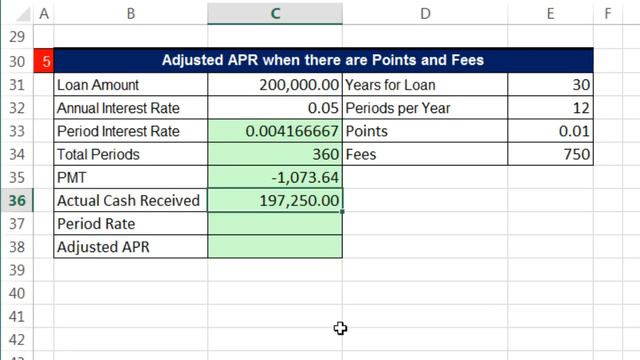Select row 35 header
The image size is (640, 360).
(17, 178)
